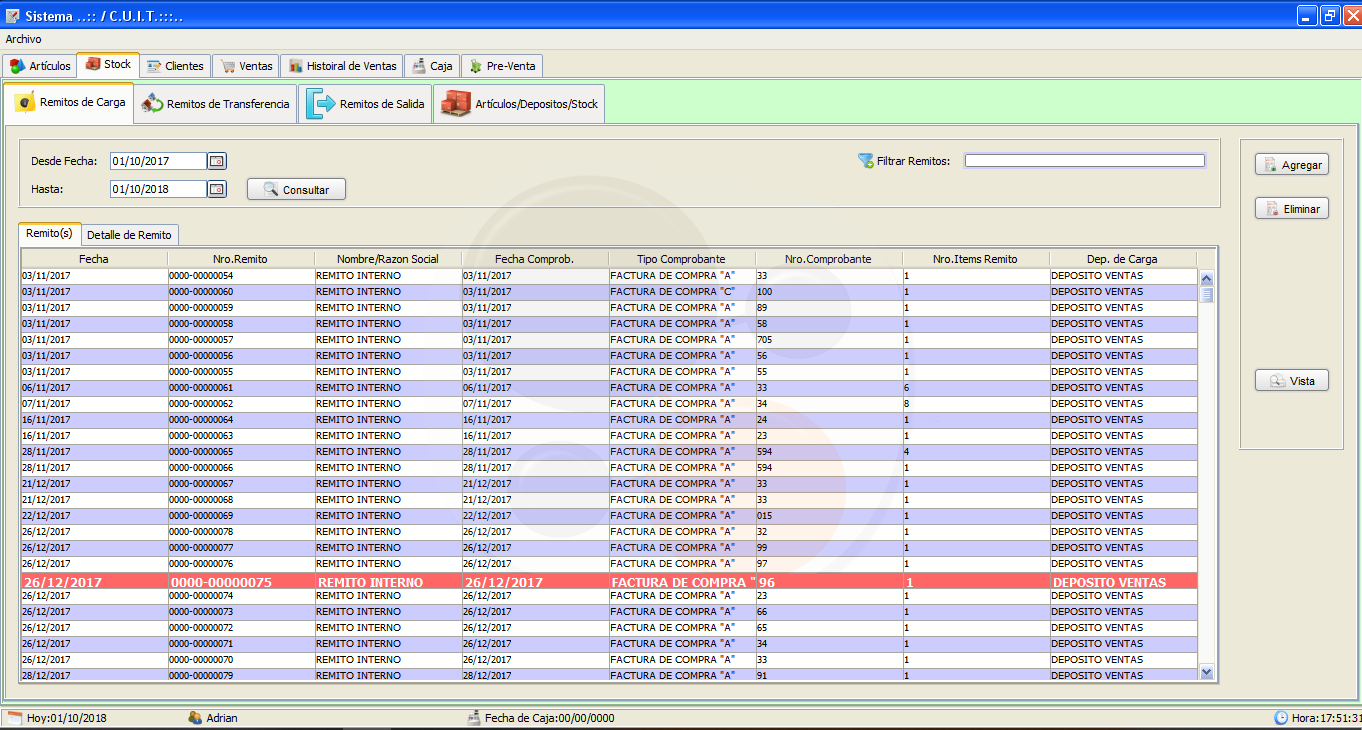Select the remito 0000-00000057 row

[x=609, y=340]
